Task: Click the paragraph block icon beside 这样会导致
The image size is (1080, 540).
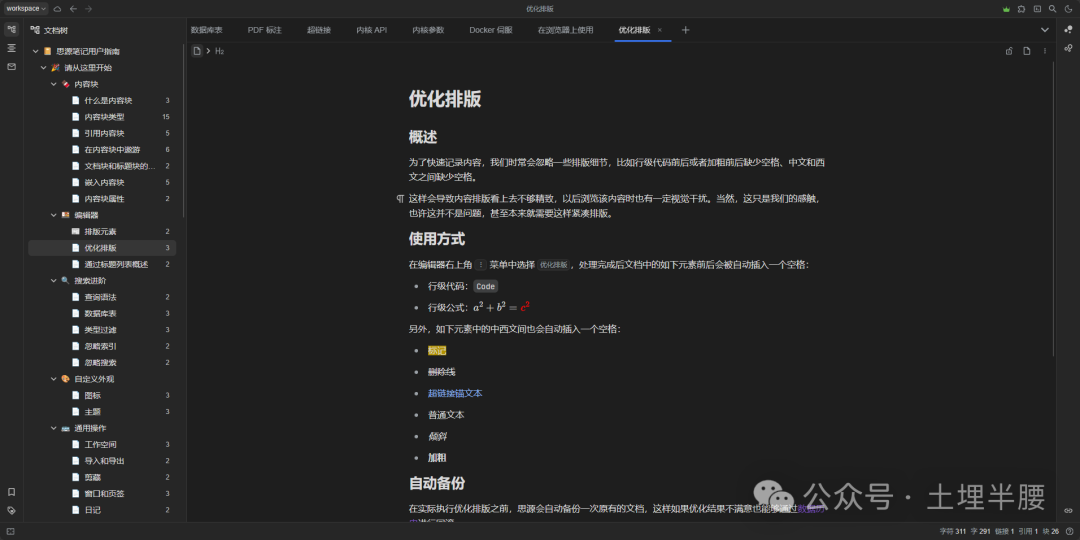Action: [400, 198]
